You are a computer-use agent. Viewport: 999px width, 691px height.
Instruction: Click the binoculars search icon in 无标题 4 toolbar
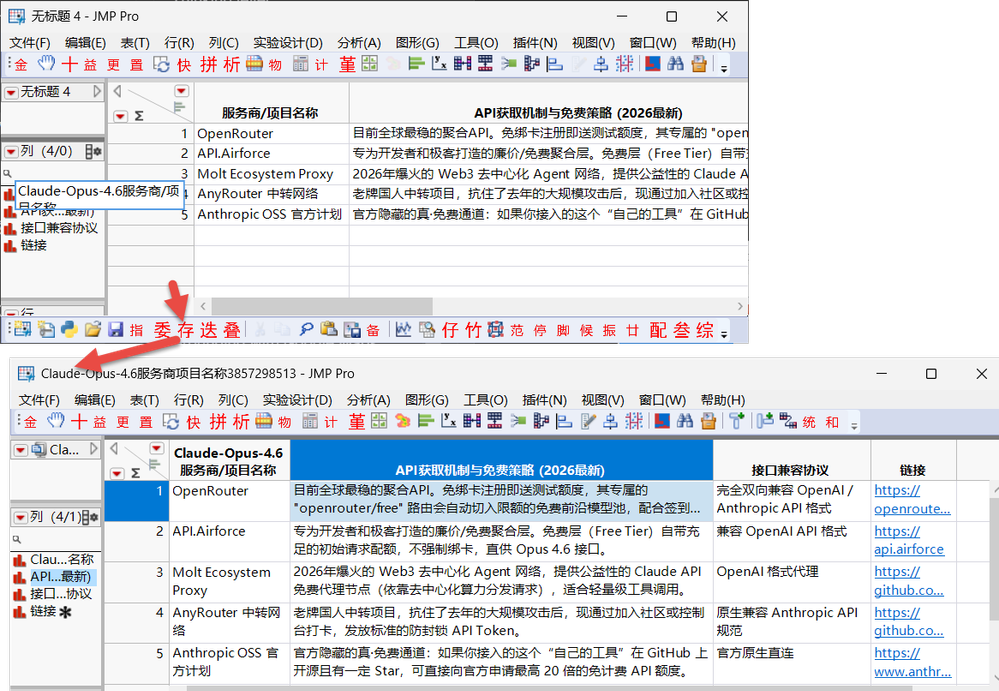pos(675,64)
